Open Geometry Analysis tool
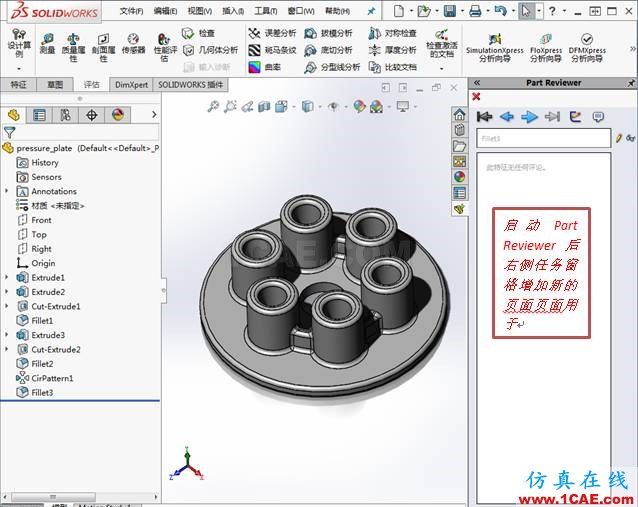Image resolution: width=638 pixels, height=507 pixels. pyautogui.click(x=210, y=50)
